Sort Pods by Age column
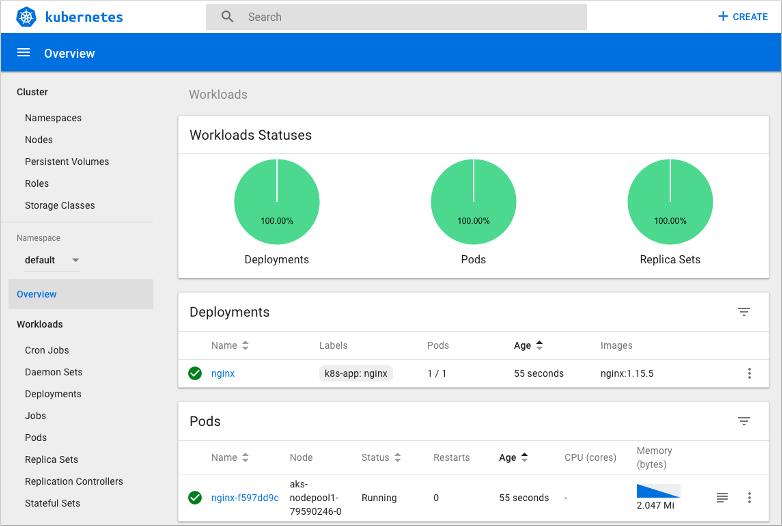The image size is (782, 526). [513, 457]
